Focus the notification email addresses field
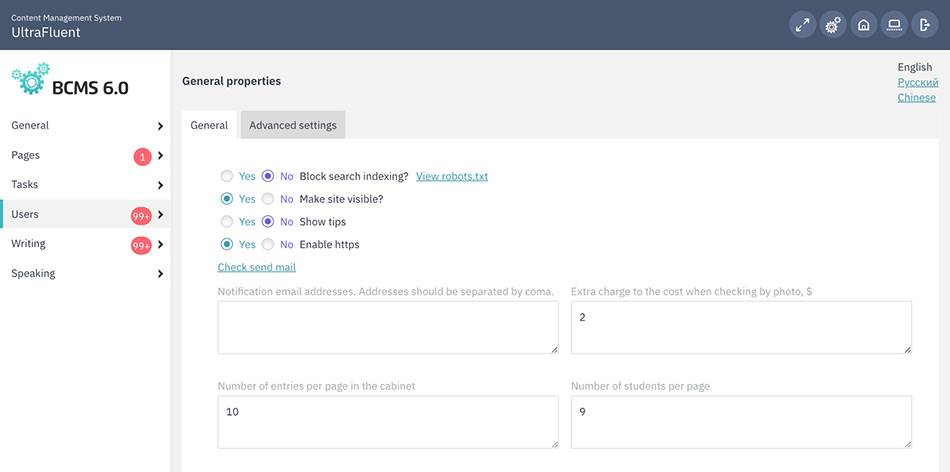950x472 pixels. point(388,327)
